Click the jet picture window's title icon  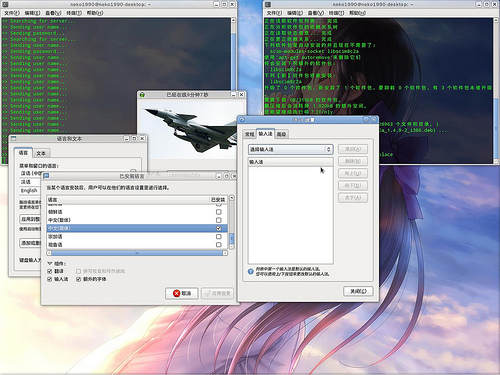142,95
